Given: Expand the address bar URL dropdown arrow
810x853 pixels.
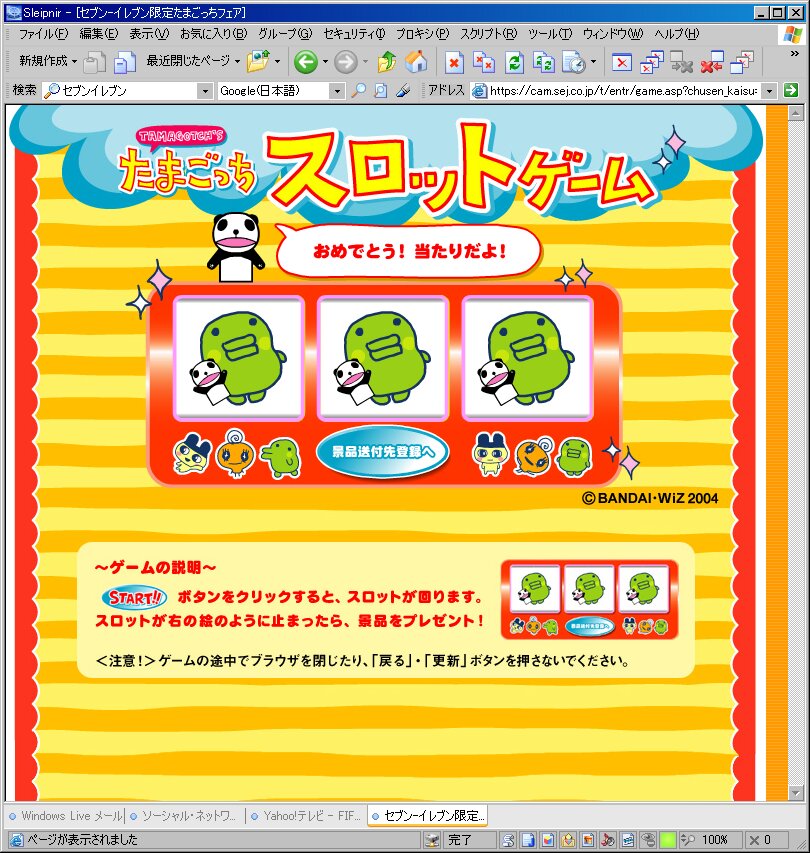Looking at the screenshot, I should click(x=769, y=91).
